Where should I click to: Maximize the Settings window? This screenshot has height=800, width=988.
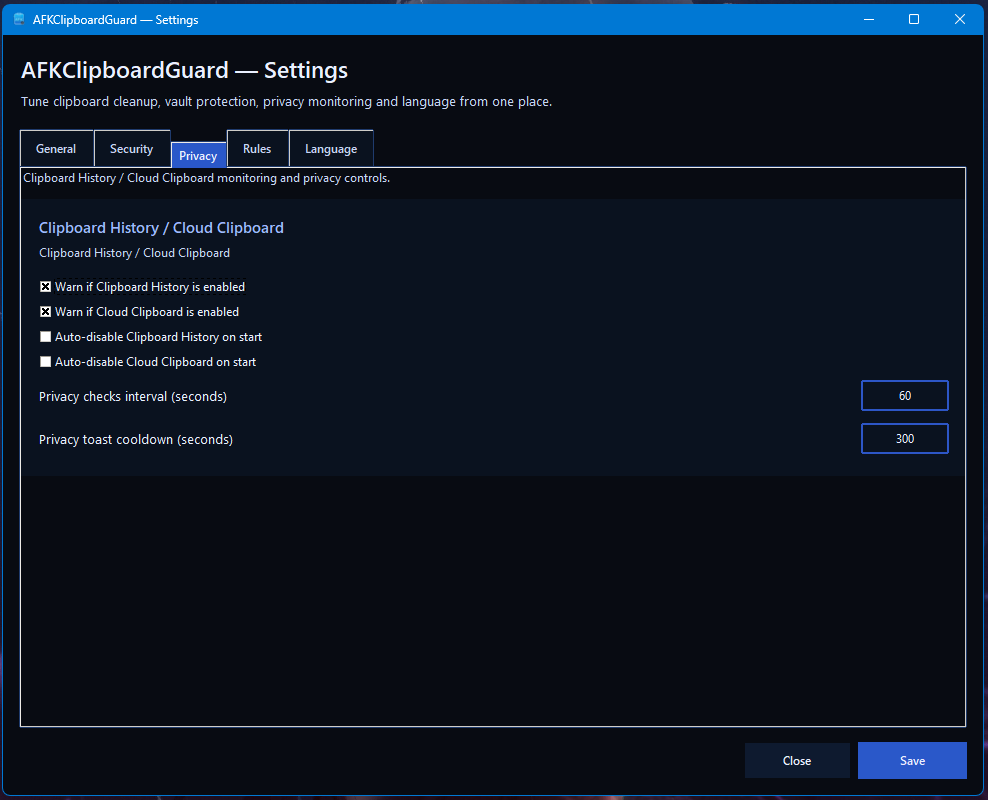[x=914, y=19]
